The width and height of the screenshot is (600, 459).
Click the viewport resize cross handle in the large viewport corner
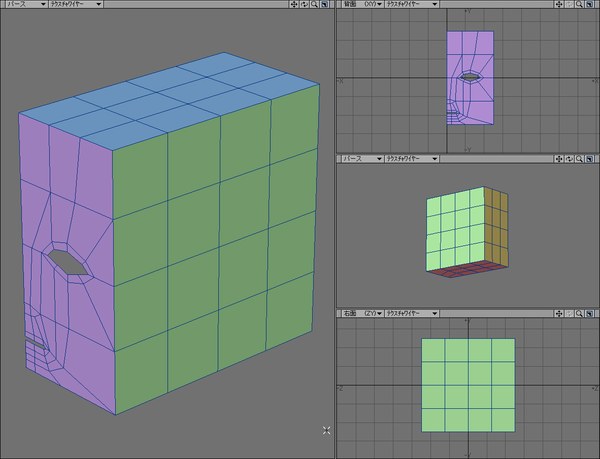point(326,430)
